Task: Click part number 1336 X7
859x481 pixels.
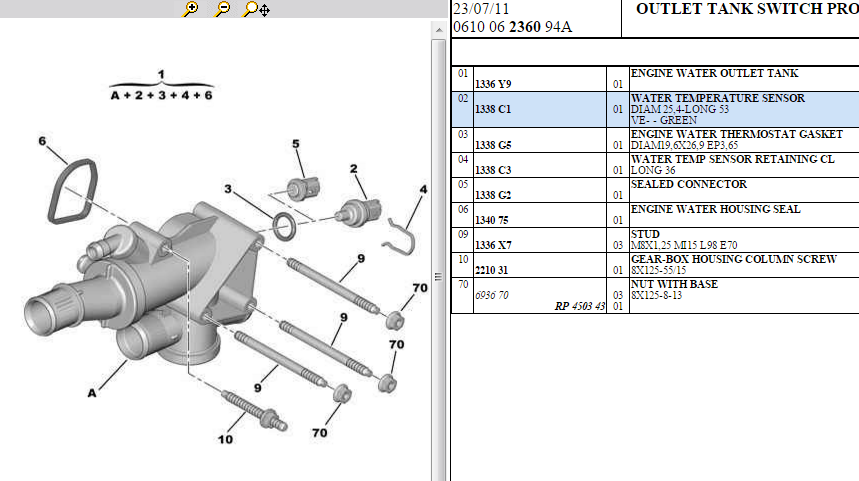Action: click(x=493, y=245)
